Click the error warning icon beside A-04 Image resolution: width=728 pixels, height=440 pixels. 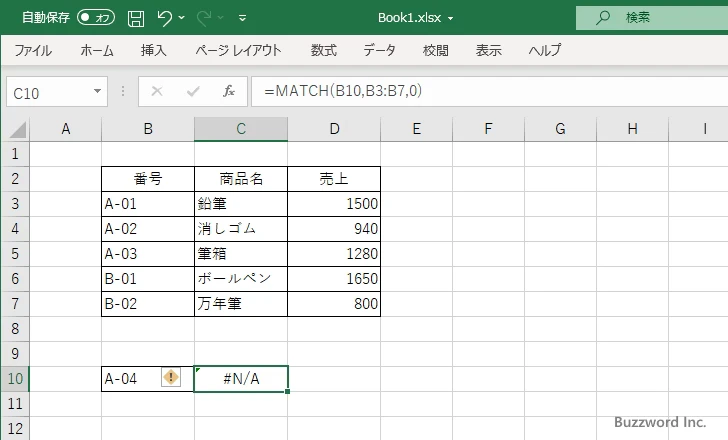pos(171,377)
